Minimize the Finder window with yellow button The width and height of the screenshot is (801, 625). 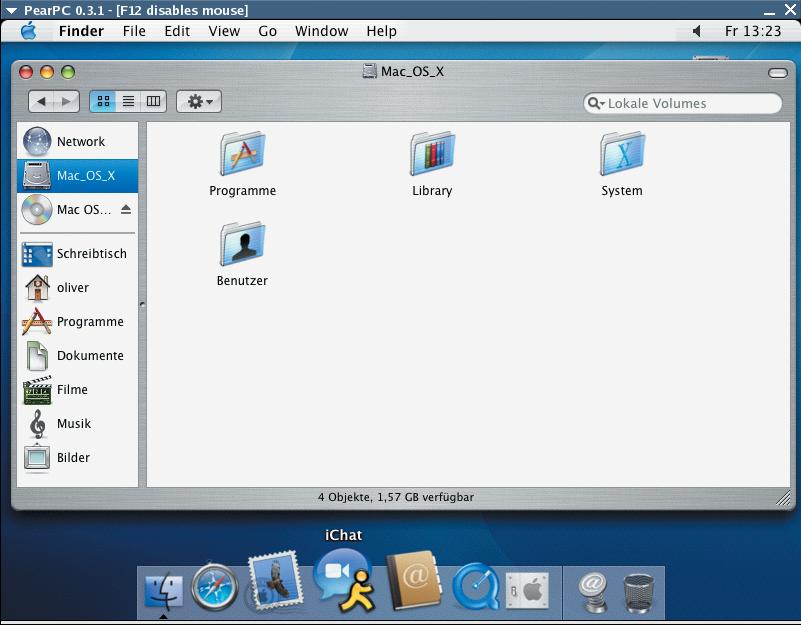point(47,72)
